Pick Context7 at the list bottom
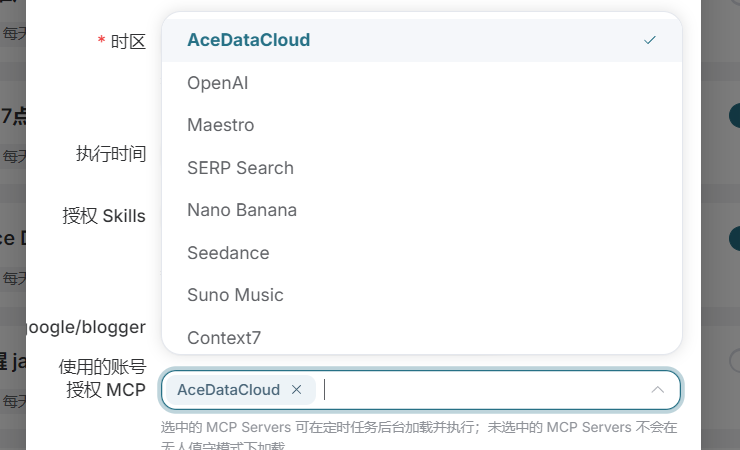Image resolution: width=740 pixels, height=450 pixels. click(x=421, y=336)
